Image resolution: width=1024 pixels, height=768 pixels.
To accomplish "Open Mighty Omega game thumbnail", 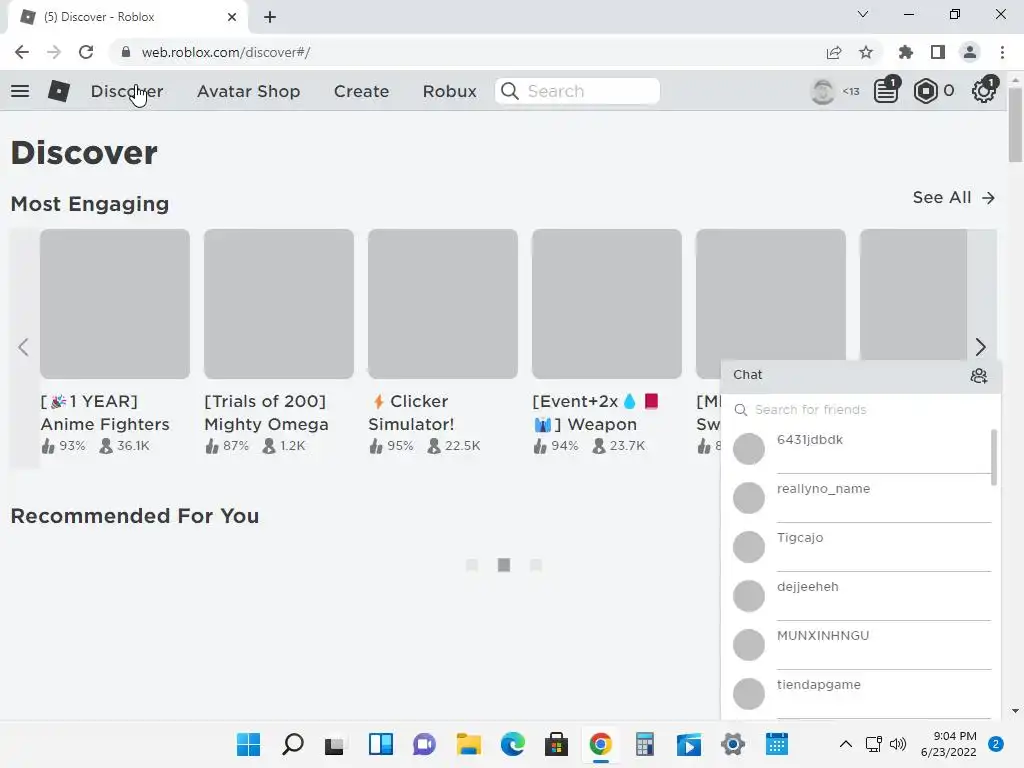I will [x=279, y=304].
